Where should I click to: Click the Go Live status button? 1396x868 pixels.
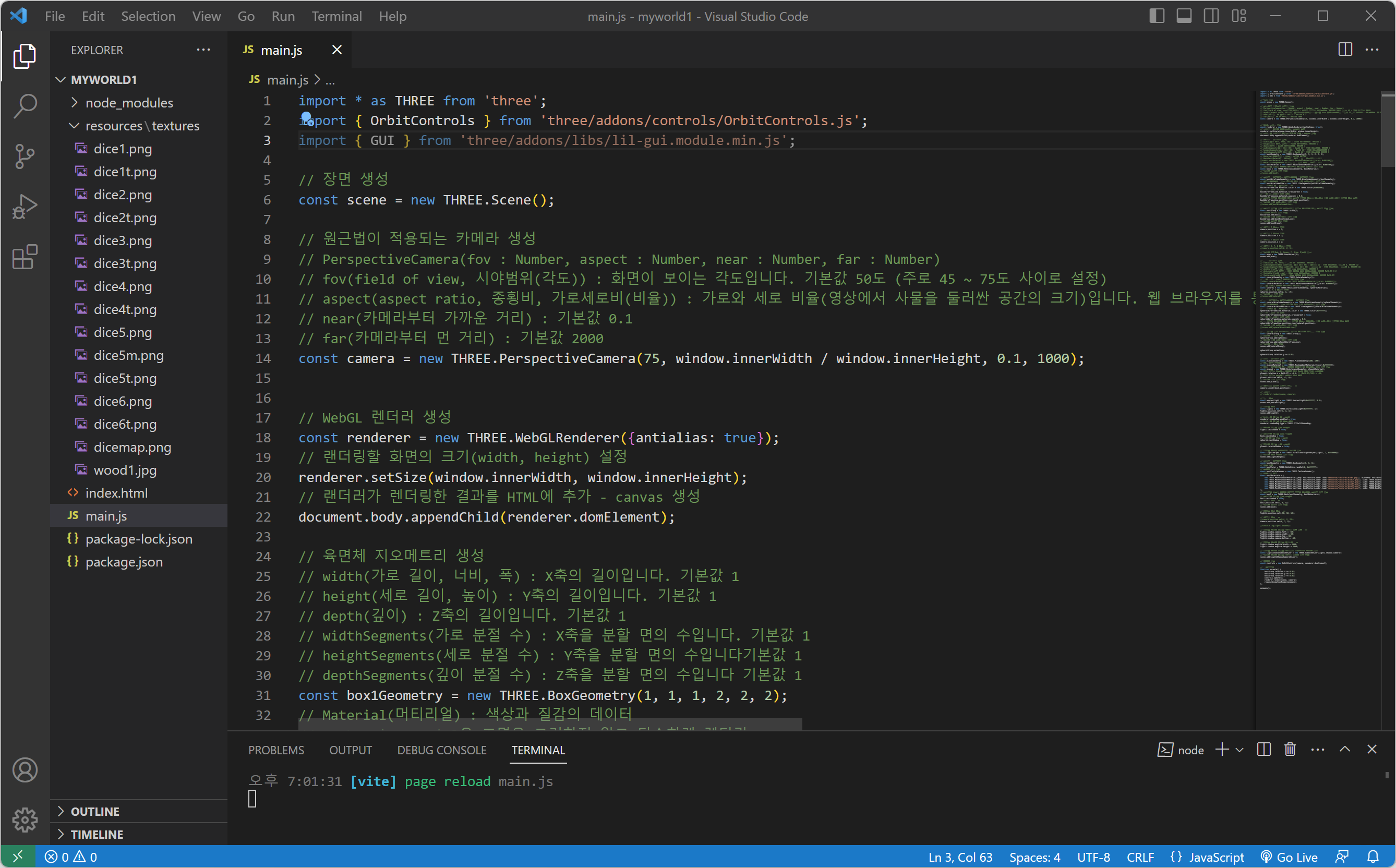1289,857
